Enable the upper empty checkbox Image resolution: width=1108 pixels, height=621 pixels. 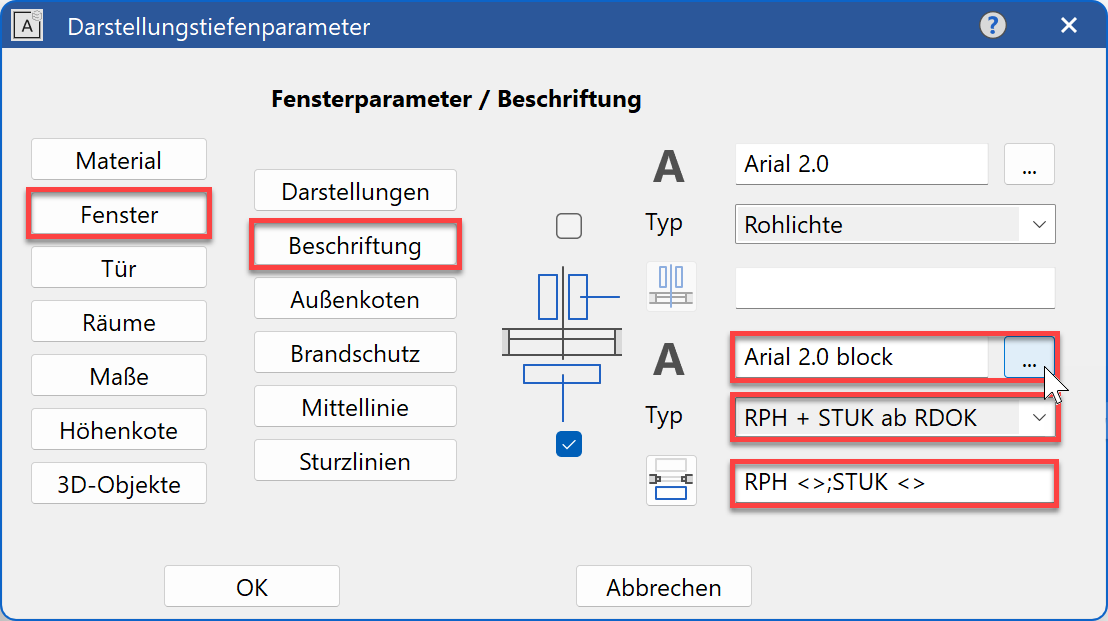pos(568,226)
